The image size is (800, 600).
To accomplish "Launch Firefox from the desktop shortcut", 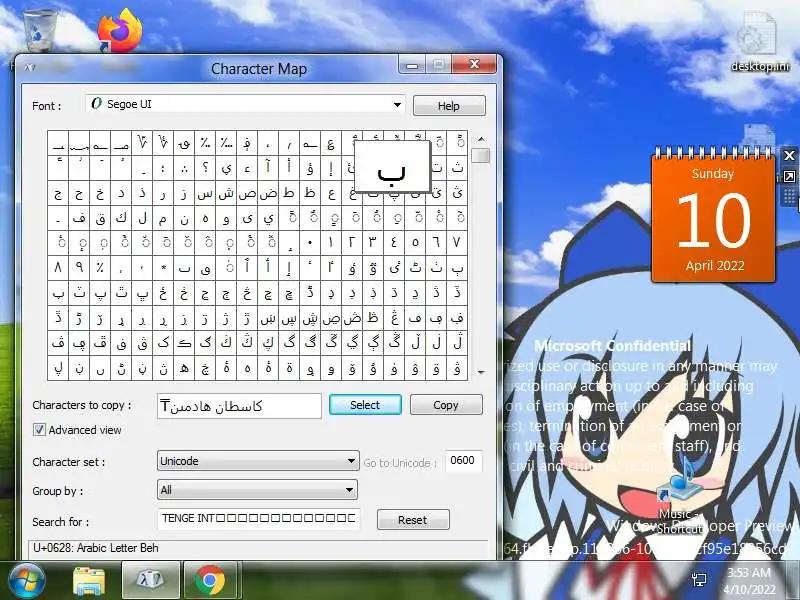I will coord(120,31).
